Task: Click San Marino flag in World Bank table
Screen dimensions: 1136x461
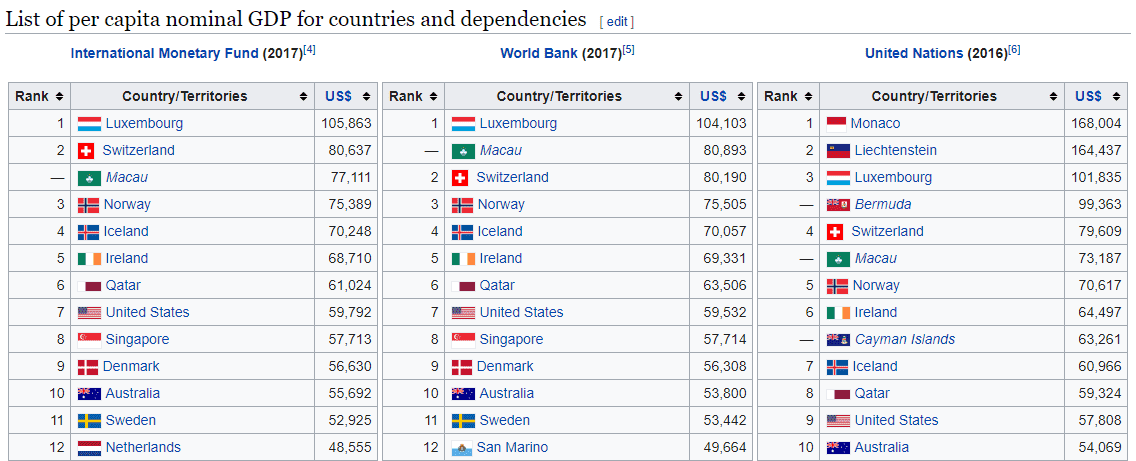Action: [461, 448]
